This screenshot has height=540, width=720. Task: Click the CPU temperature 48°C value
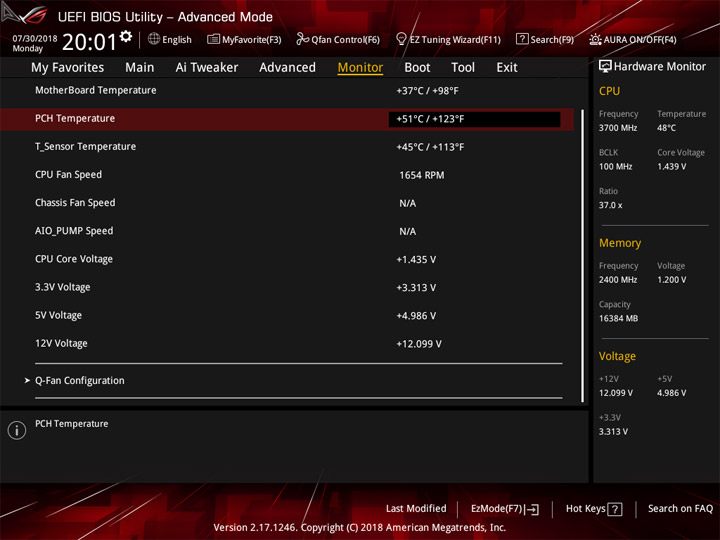(666, 128)
